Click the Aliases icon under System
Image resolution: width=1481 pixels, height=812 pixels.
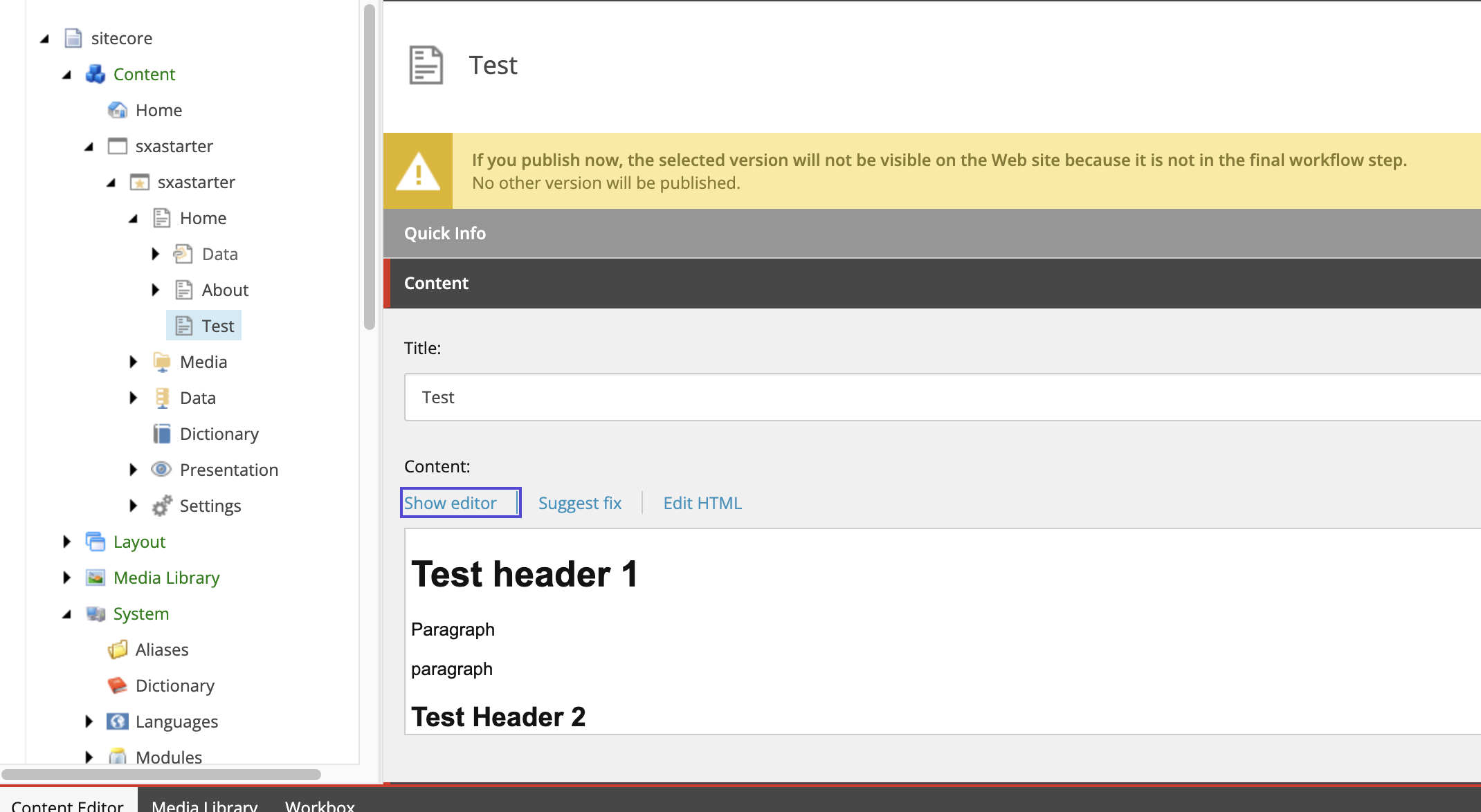click(x=118, y=649)
